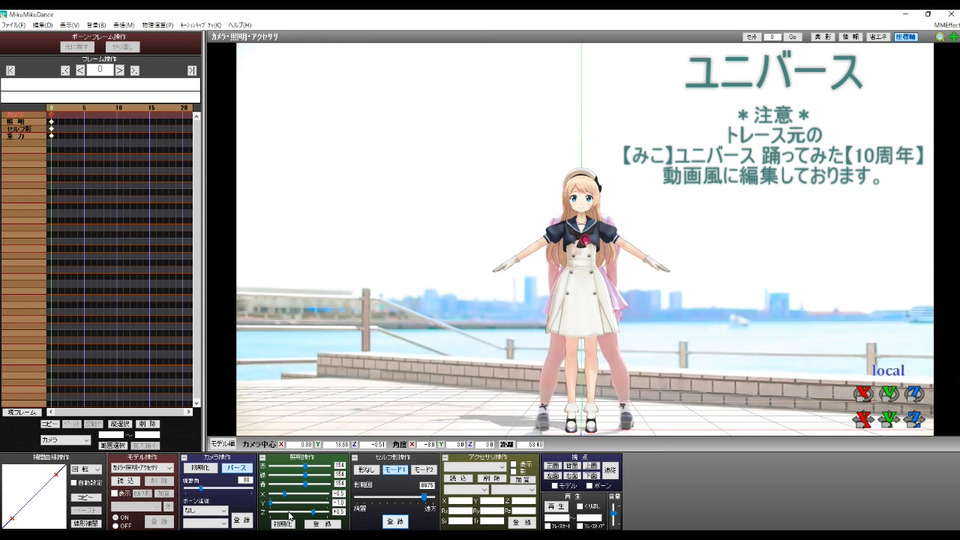Open ボーン追従 なし dropdown
Image resolution: width=960 pixels, height=540 pixels.
[205, 511]
